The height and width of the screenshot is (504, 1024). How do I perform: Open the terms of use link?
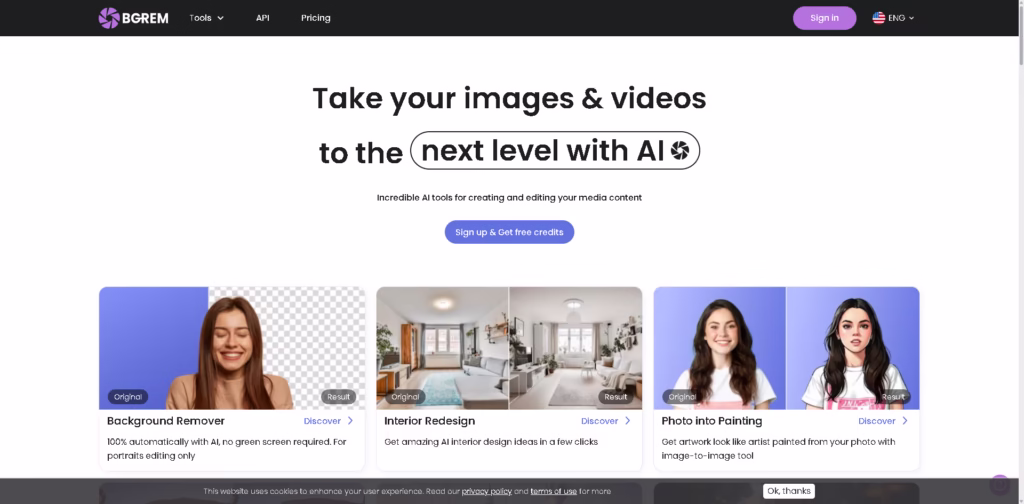(x=553, y=491)
